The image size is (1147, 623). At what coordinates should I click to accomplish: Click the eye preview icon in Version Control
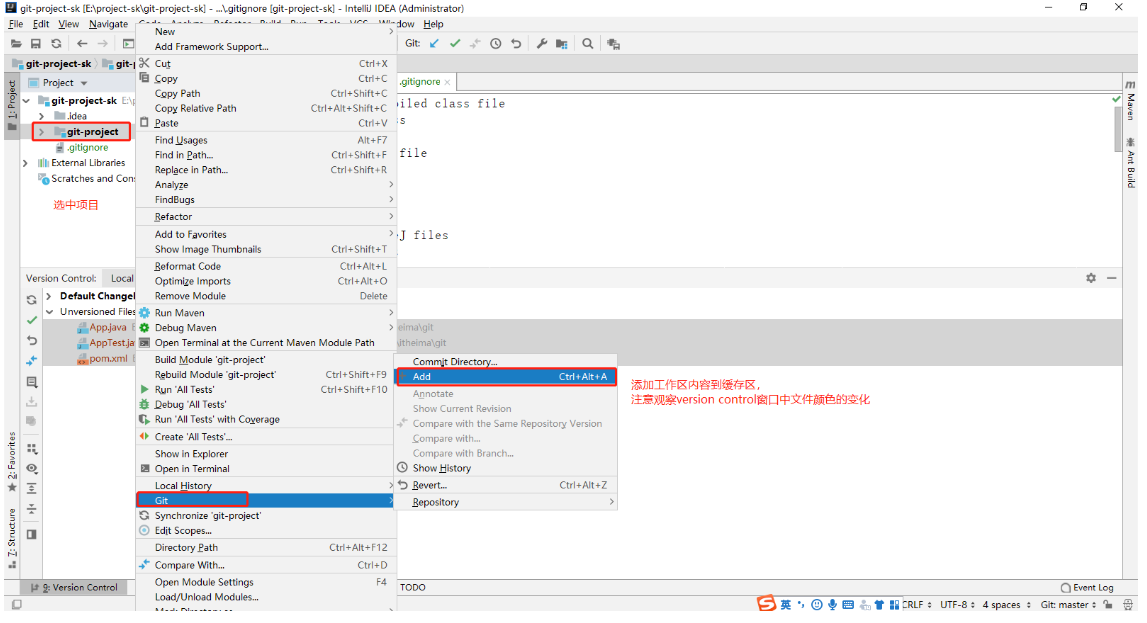point(31,469)
